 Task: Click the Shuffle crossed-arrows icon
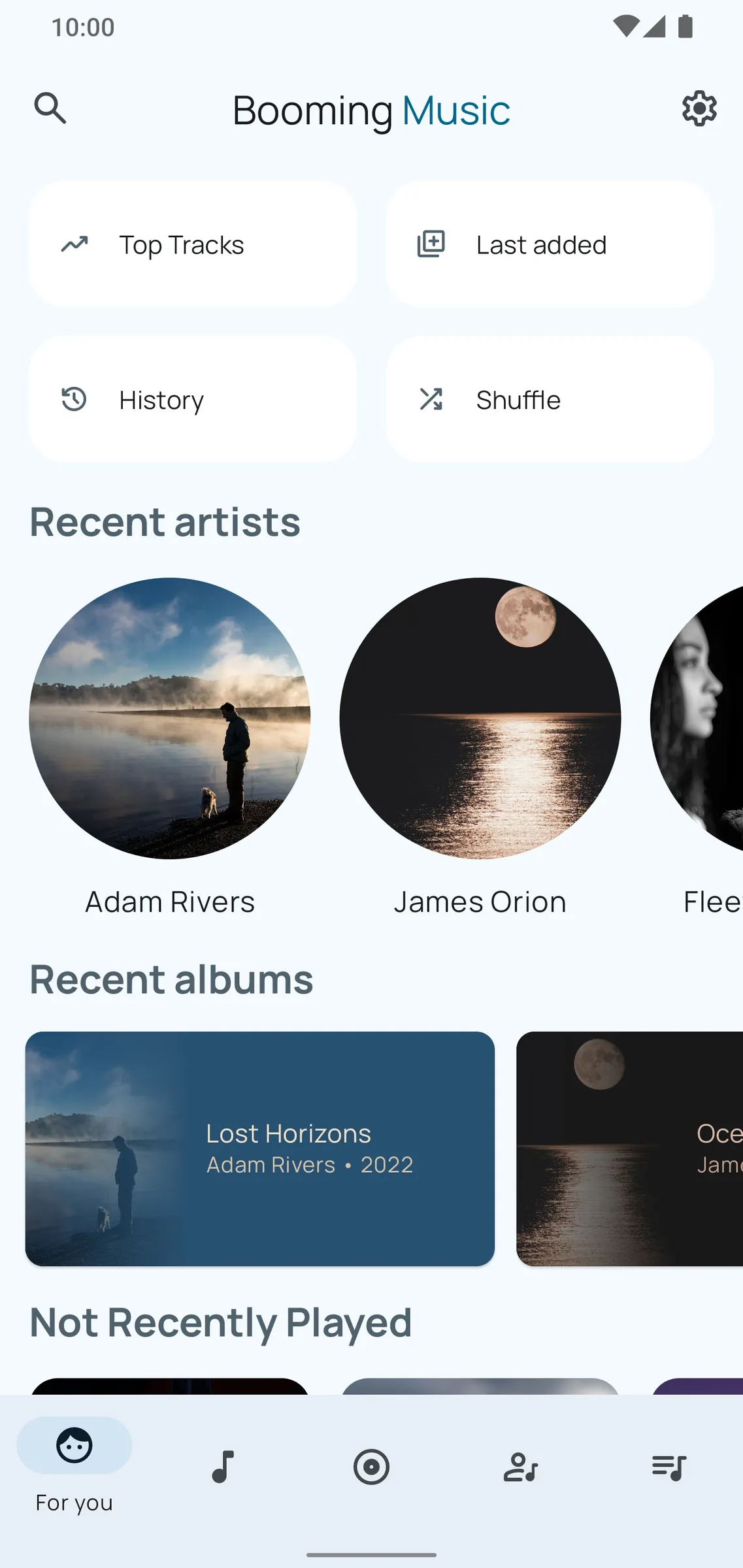(431, 399)
